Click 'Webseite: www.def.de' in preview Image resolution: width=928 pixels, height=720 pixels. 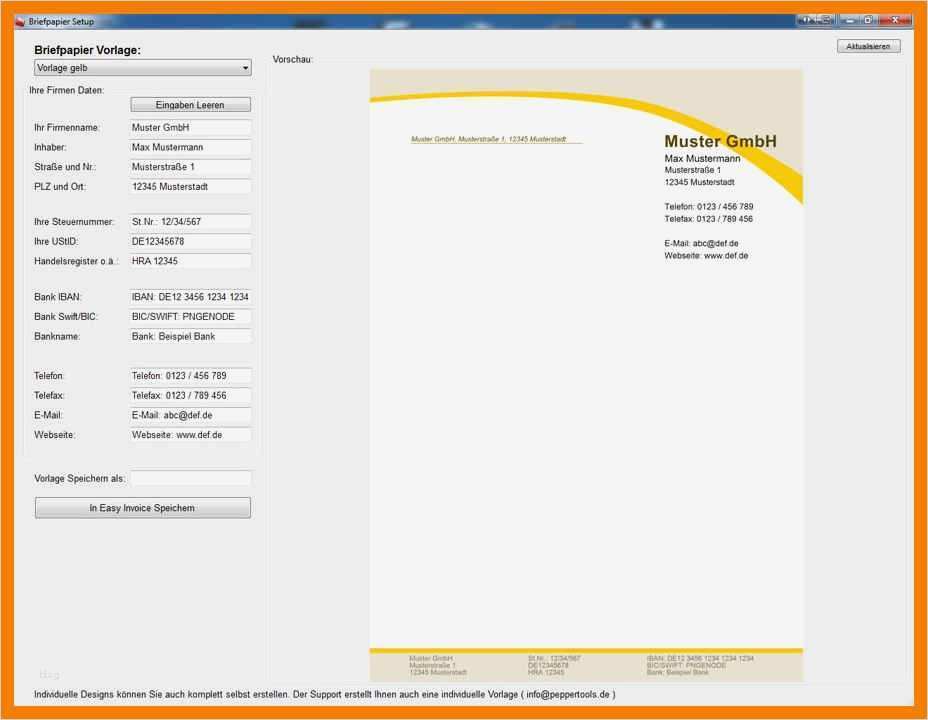tap(706, 256)
